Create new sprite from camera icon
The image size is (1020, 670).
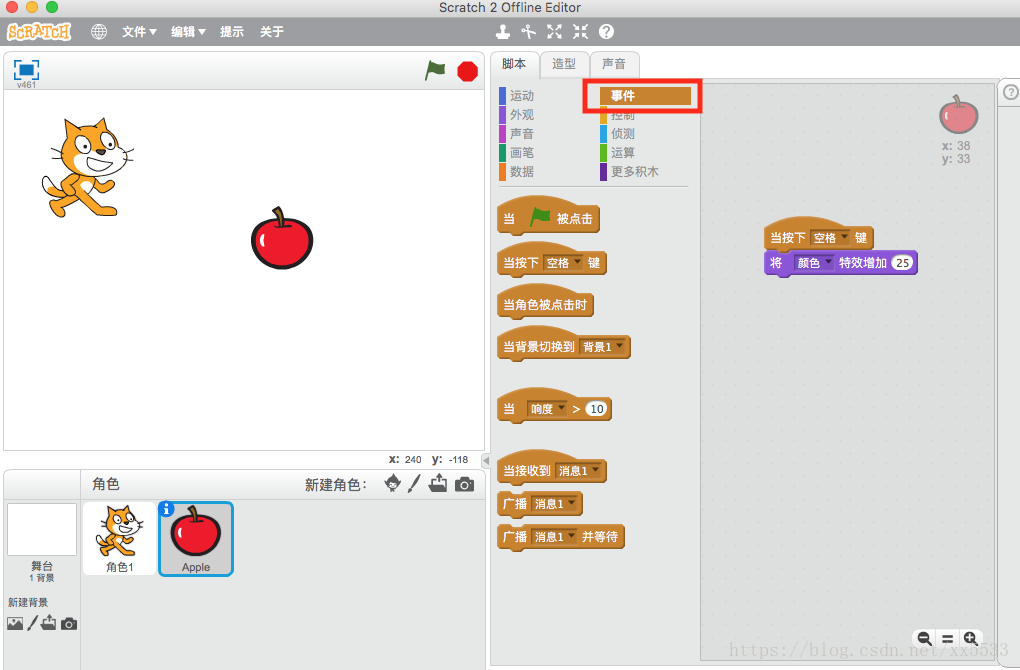click(464, 485)
